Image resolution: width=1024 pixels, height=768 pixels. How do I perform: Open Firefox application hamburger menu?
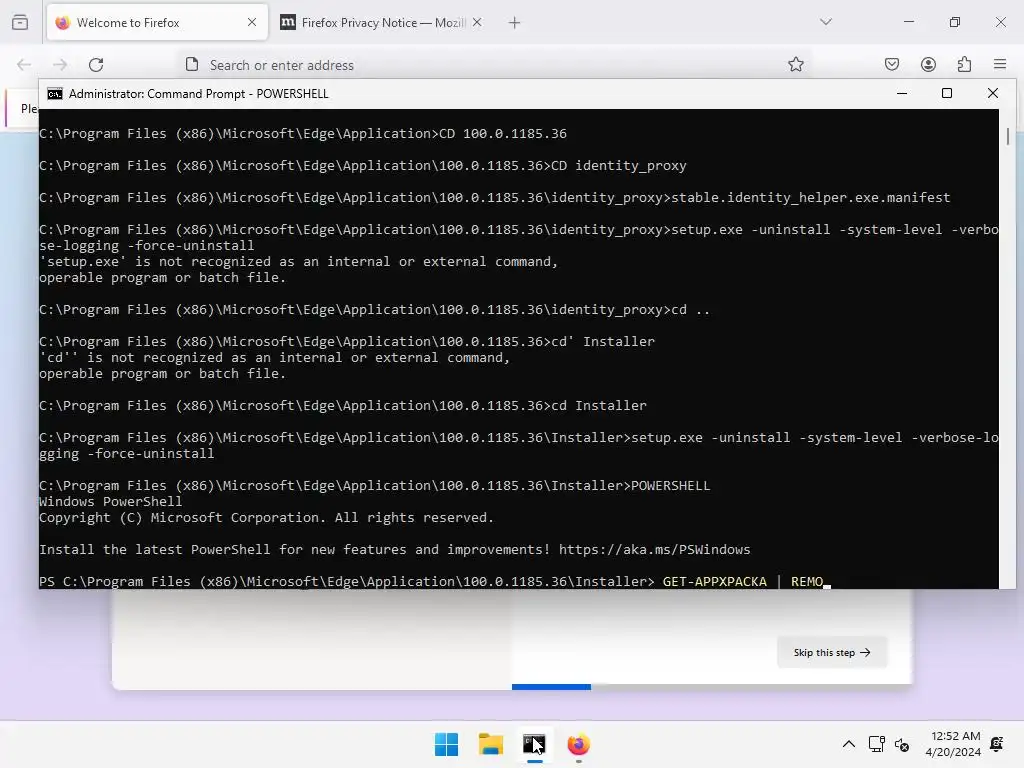point(1000,65)
